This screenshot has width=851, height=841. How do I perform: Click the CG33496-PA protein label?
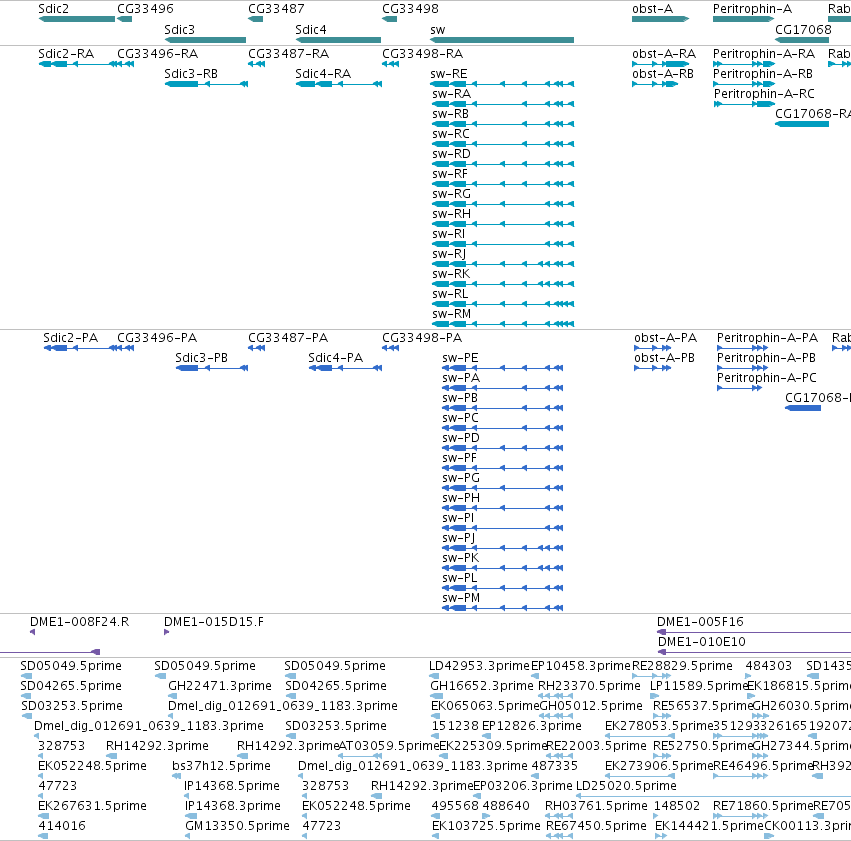click(x=157, y=338)
